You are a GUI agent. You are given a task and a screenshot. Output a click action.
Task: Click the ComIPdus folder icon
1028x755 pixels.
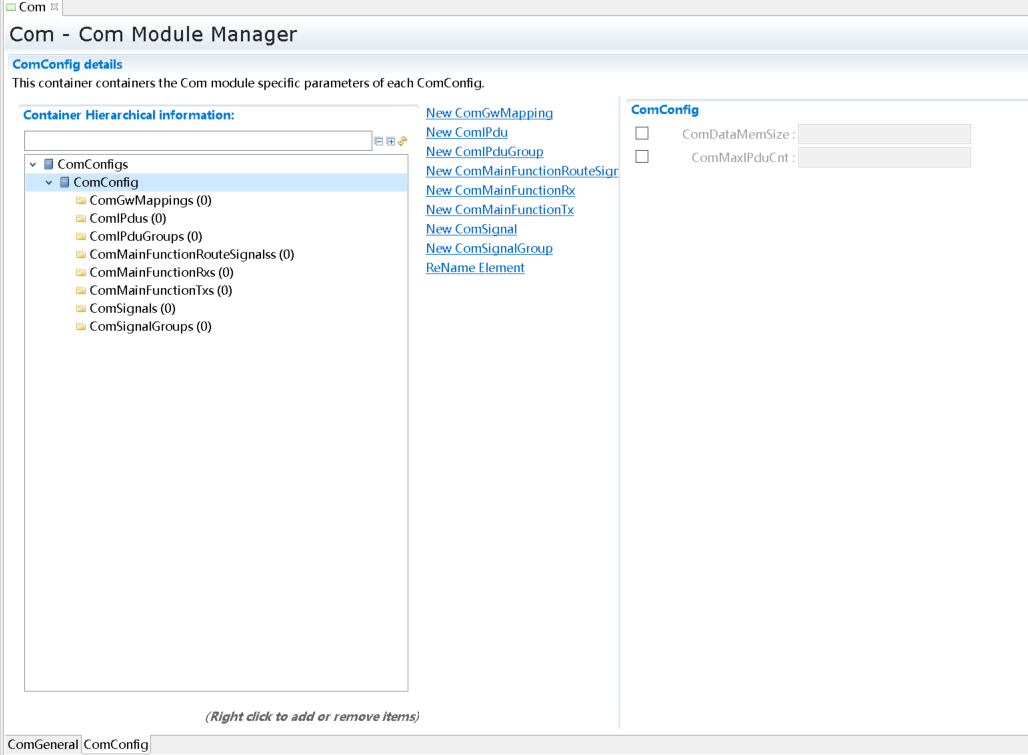(81, 218)
